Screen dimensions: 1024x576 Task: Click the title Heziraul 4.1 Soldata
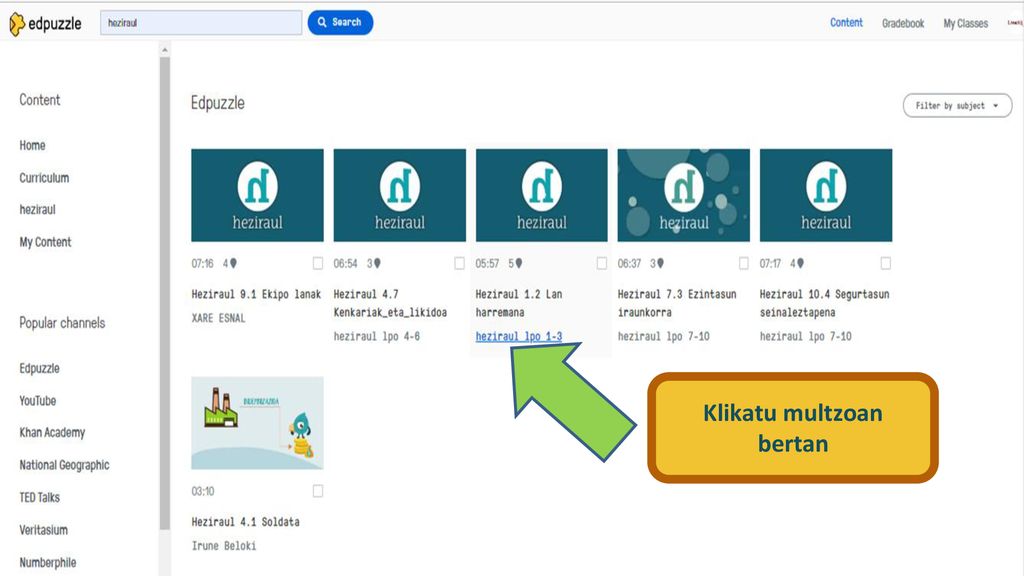point(246,522)
